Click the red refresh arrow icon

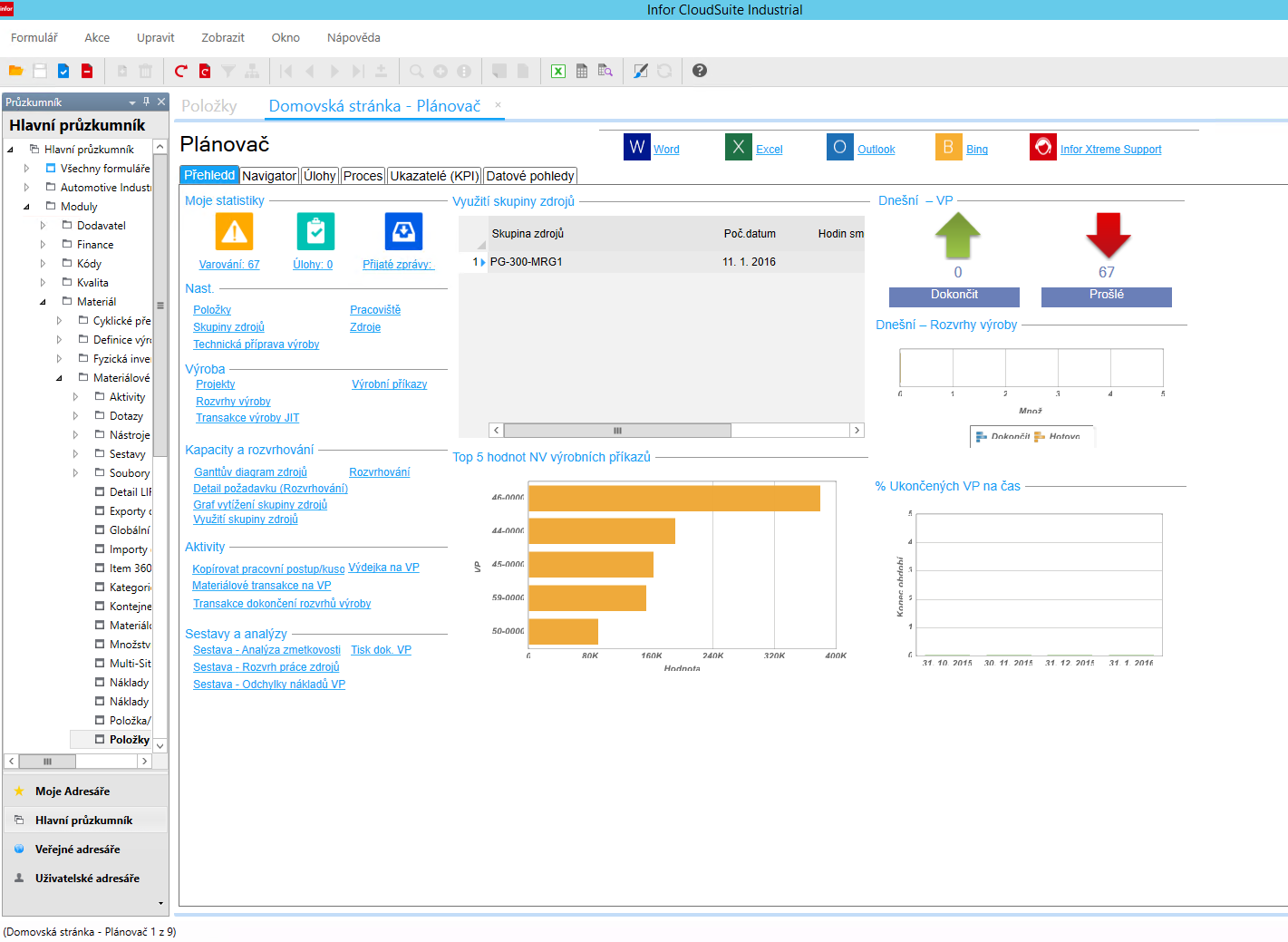coord(181,71)
